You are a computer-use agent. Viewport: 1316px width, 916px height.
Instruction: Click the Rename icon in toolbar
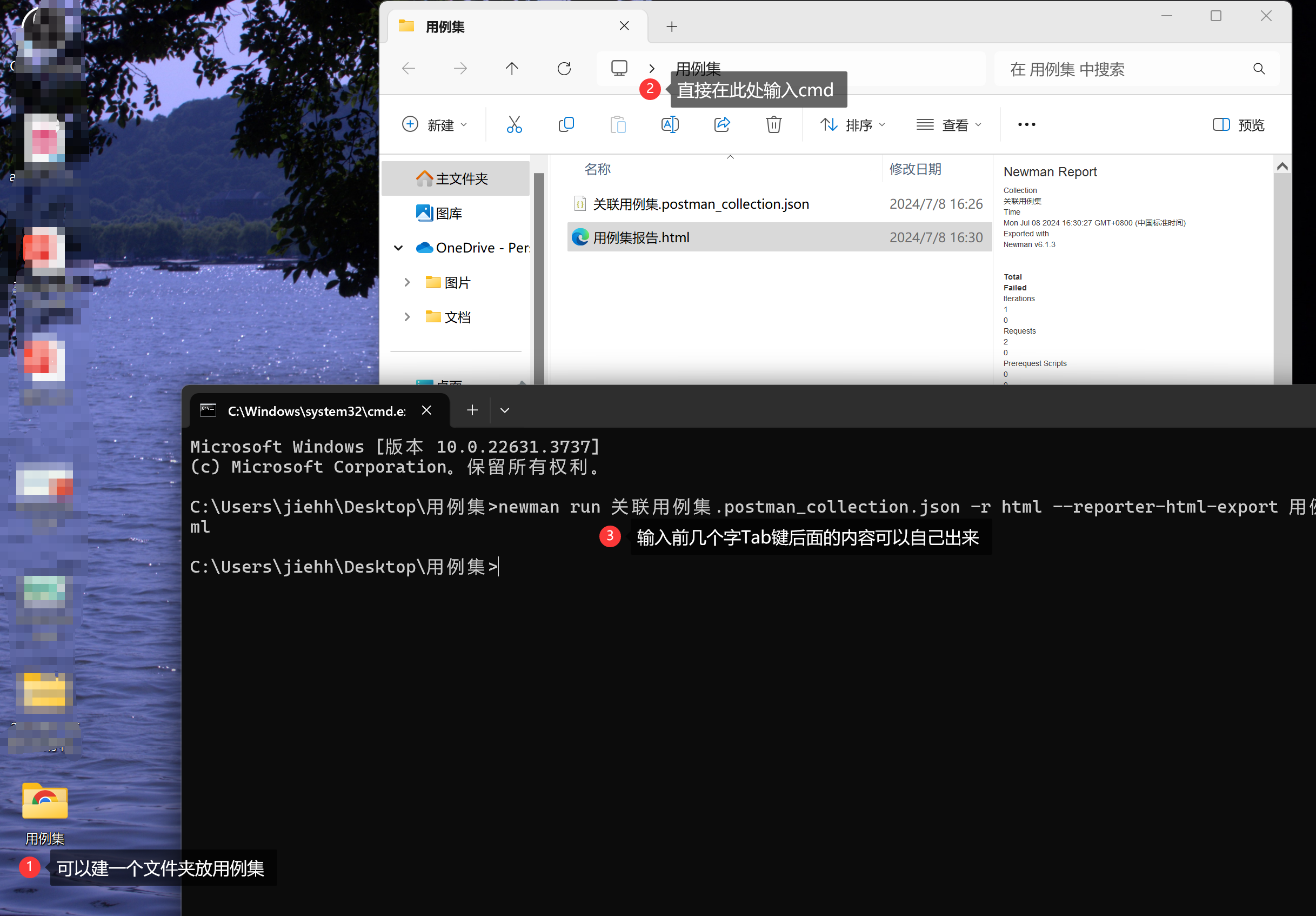point(670,124)
